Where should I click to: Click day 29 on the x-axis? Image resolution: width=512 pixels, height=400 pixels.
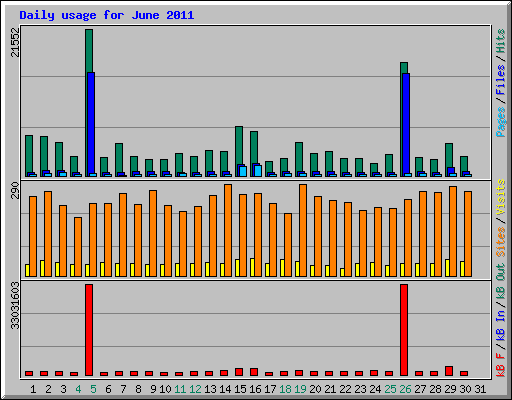tap(450, 389)
